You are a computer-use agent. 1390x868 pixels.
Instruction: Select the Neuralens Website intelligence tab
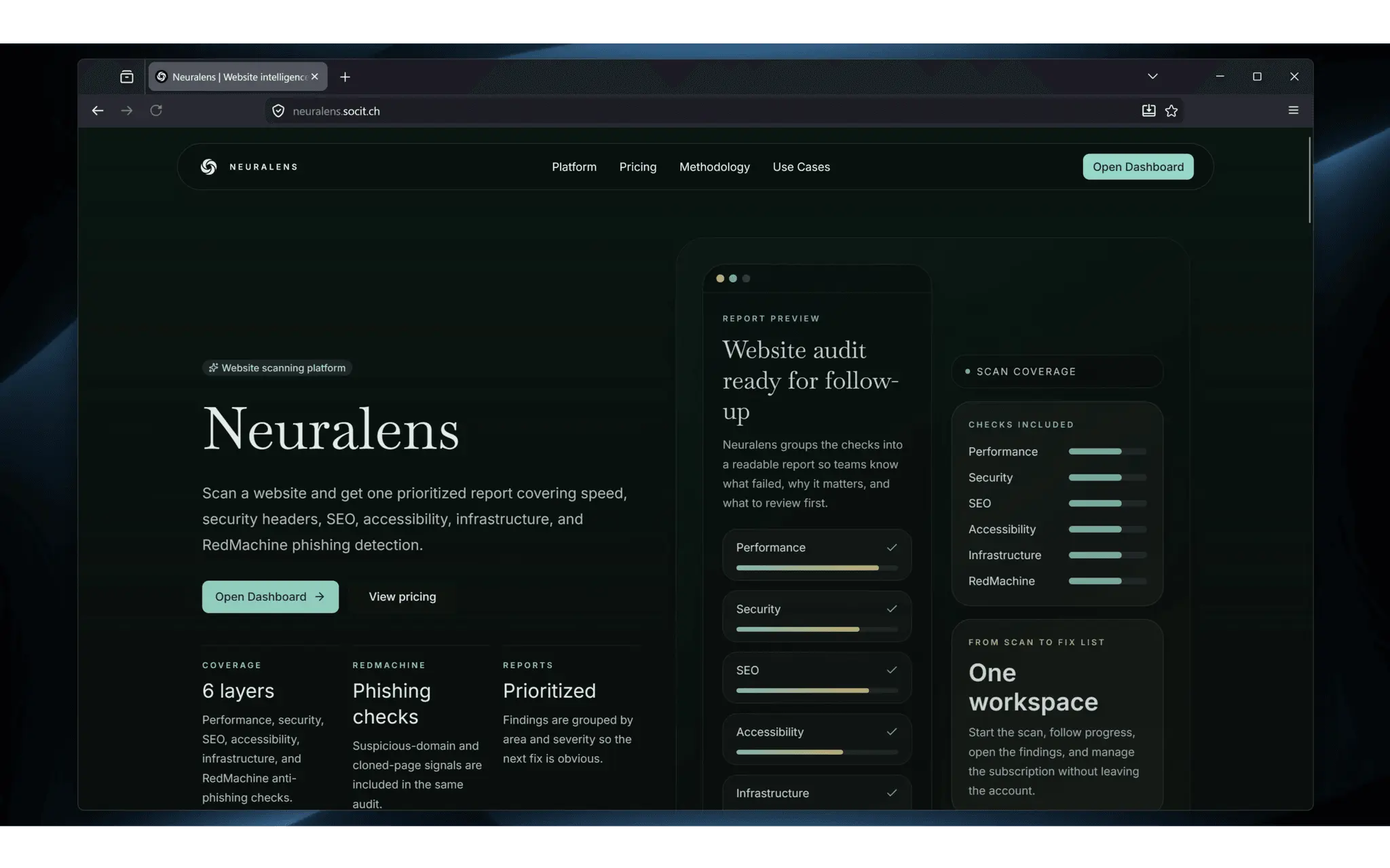(238, 77)
